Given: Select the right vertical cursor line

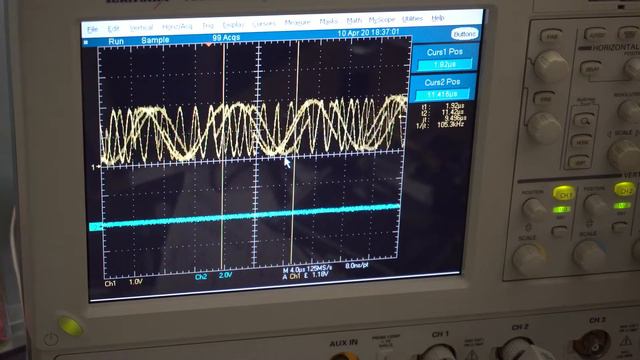Looking at the screenshot, I should click(x=295, y=152).
